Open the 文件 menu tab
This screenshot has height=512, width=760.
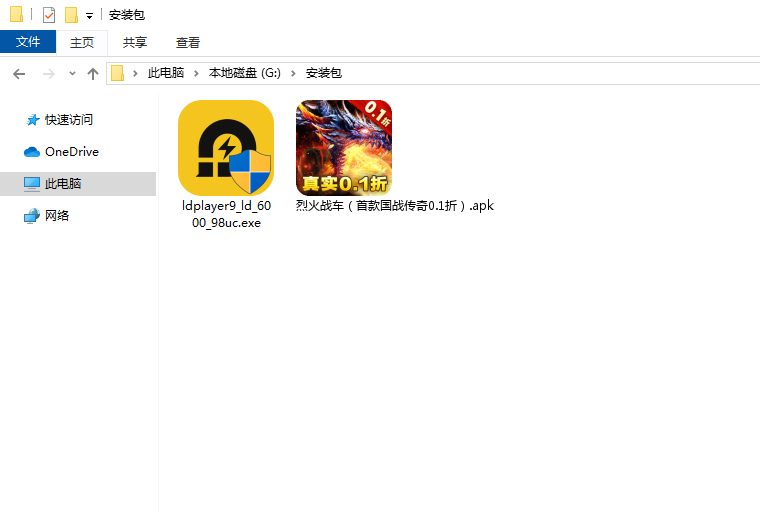click(28, 42)
